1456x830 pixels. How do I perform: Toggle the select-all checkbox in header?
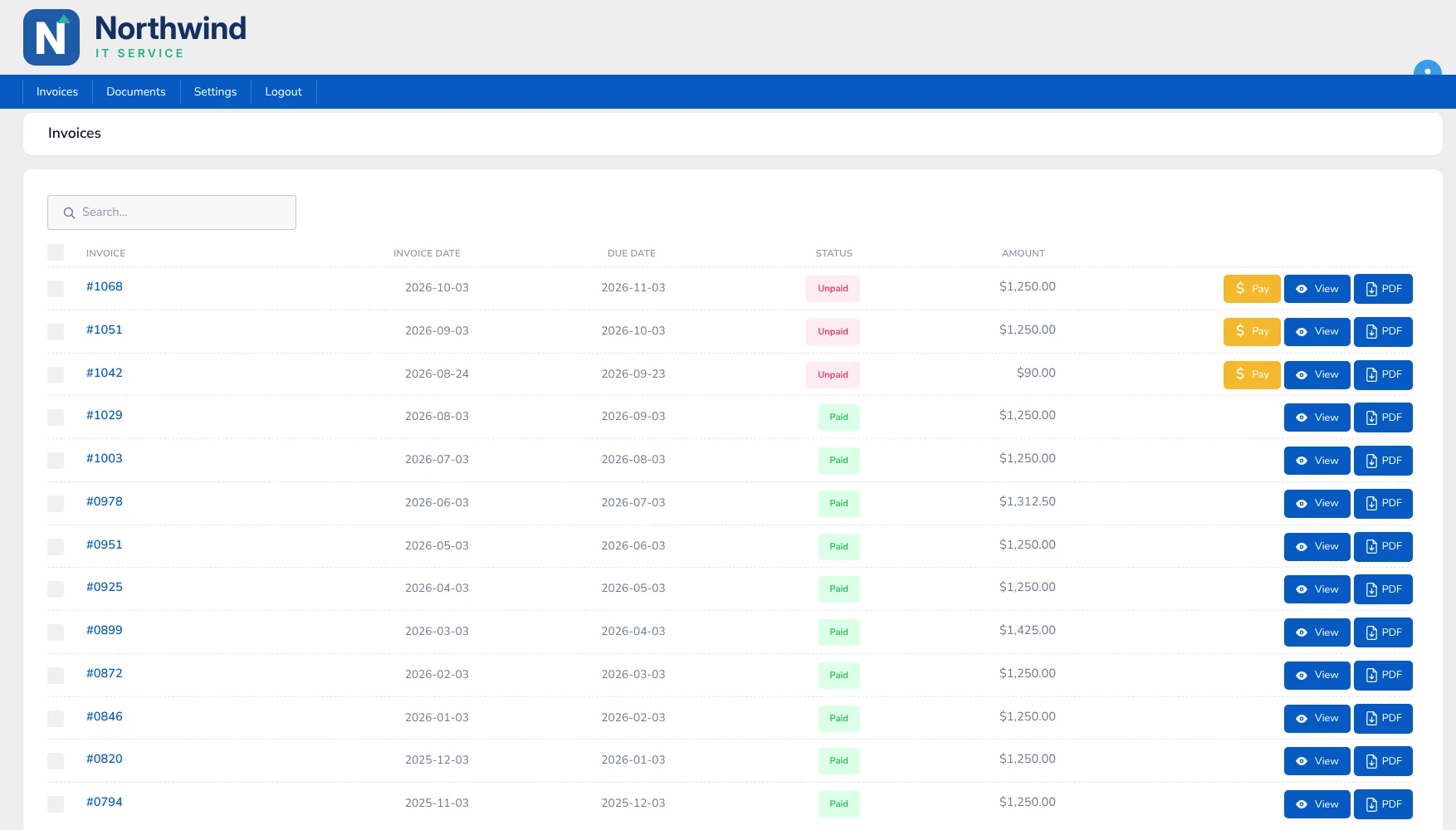[56, 252]
